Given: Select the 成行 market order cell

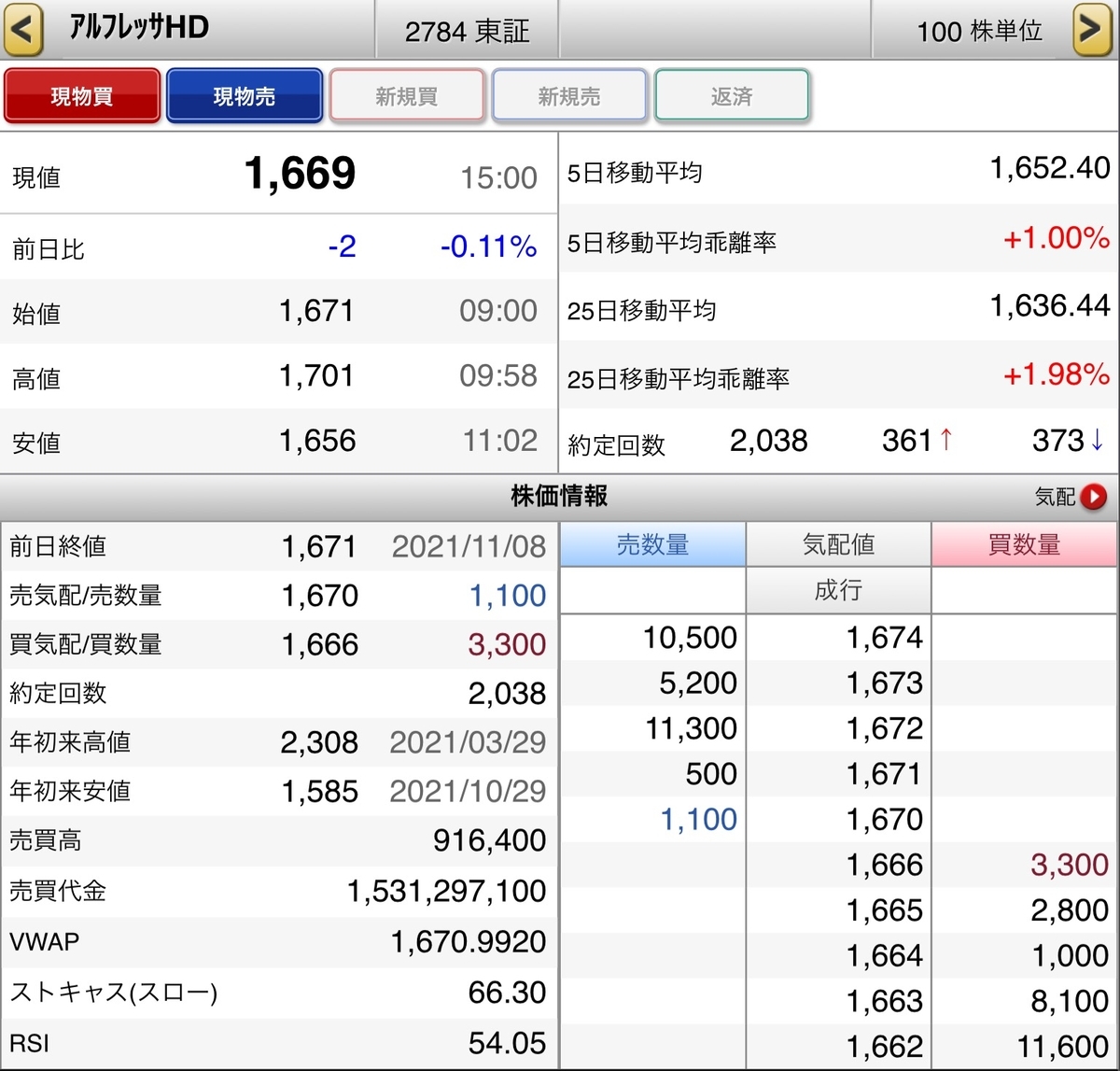Looking at the screenshot, I should (838, 590).
